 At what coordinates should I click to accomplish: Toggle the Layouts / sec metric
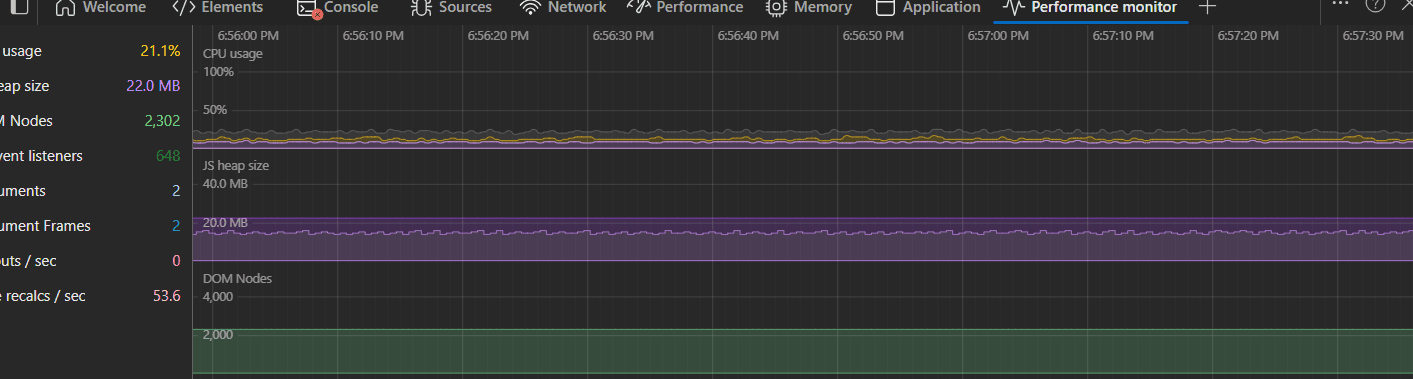[x=91, y=261]
